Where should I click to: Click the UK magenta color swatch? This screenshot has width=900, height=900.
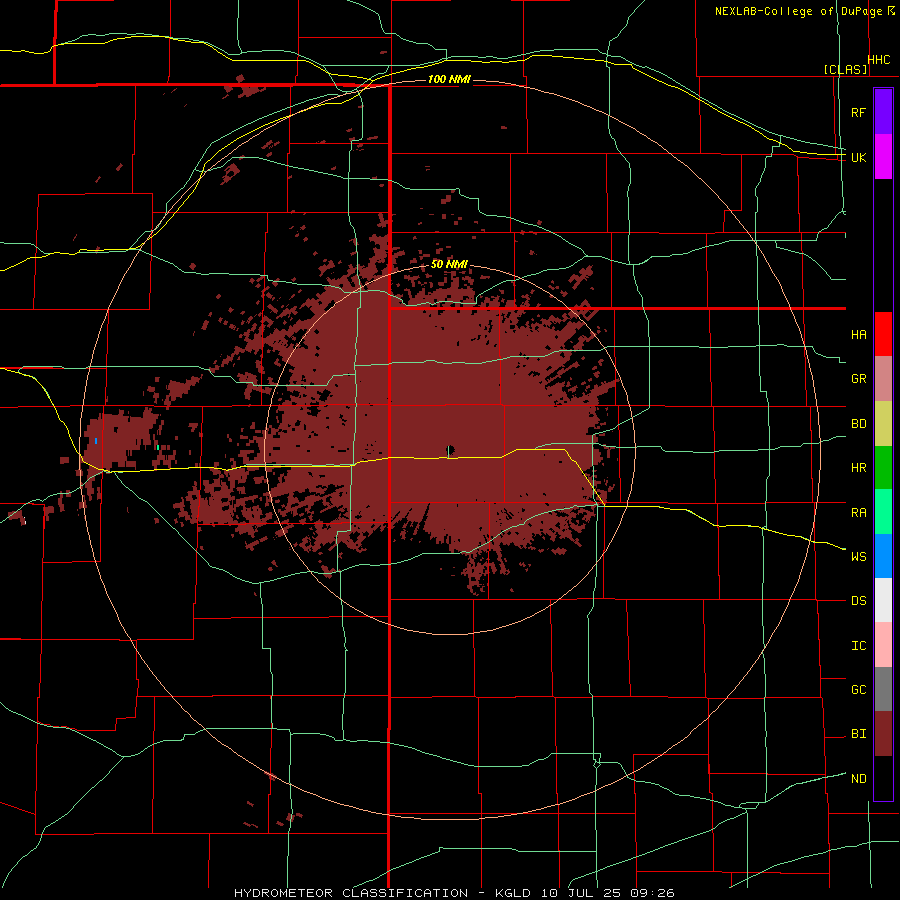pos(883,157)
